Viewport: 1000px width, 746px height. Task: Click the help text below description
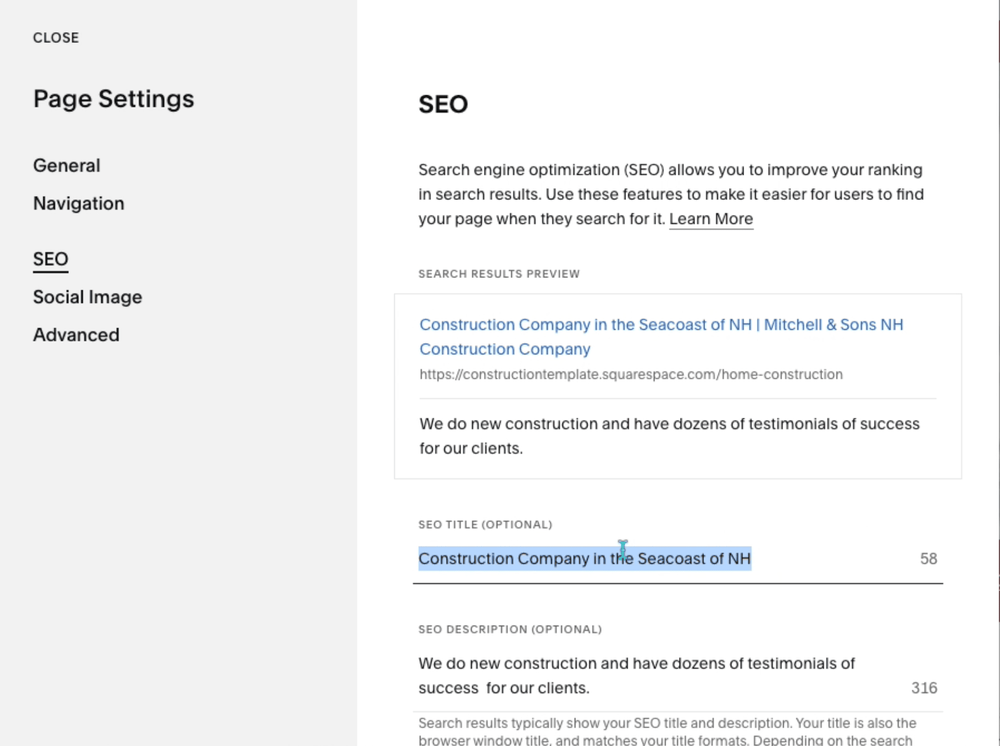(667, 732)
